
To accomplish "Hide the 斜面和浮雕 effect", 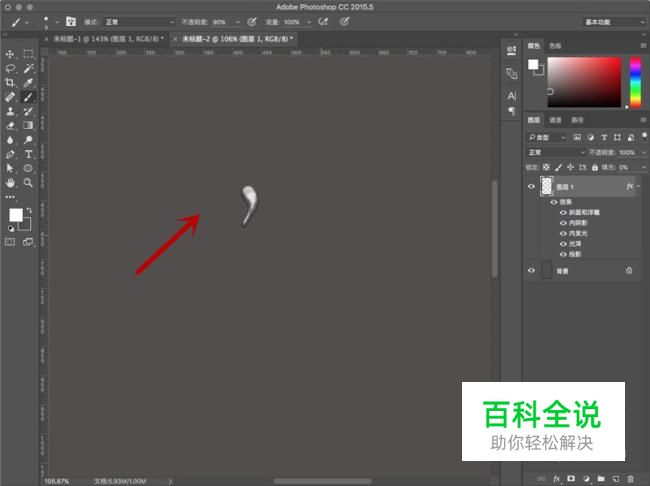I will point(563,212).
